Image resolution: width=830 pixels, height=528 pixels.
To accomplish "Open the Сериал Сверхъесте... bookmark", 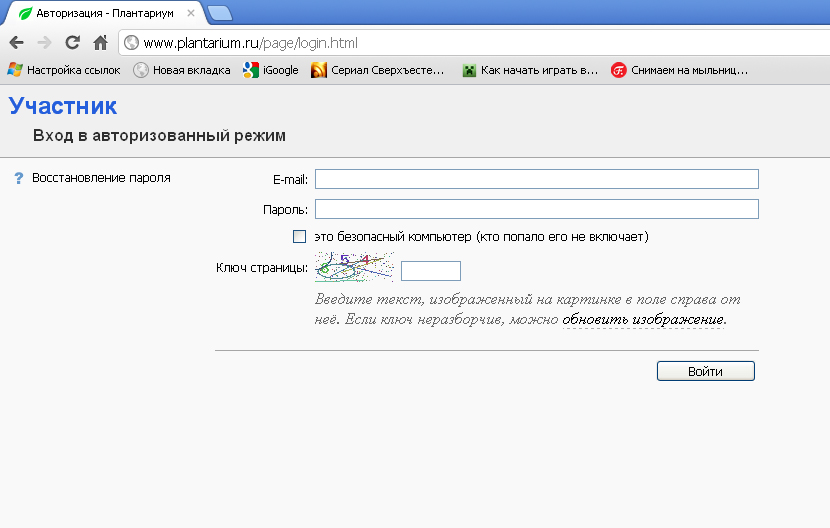I will [x=377, y=70].
